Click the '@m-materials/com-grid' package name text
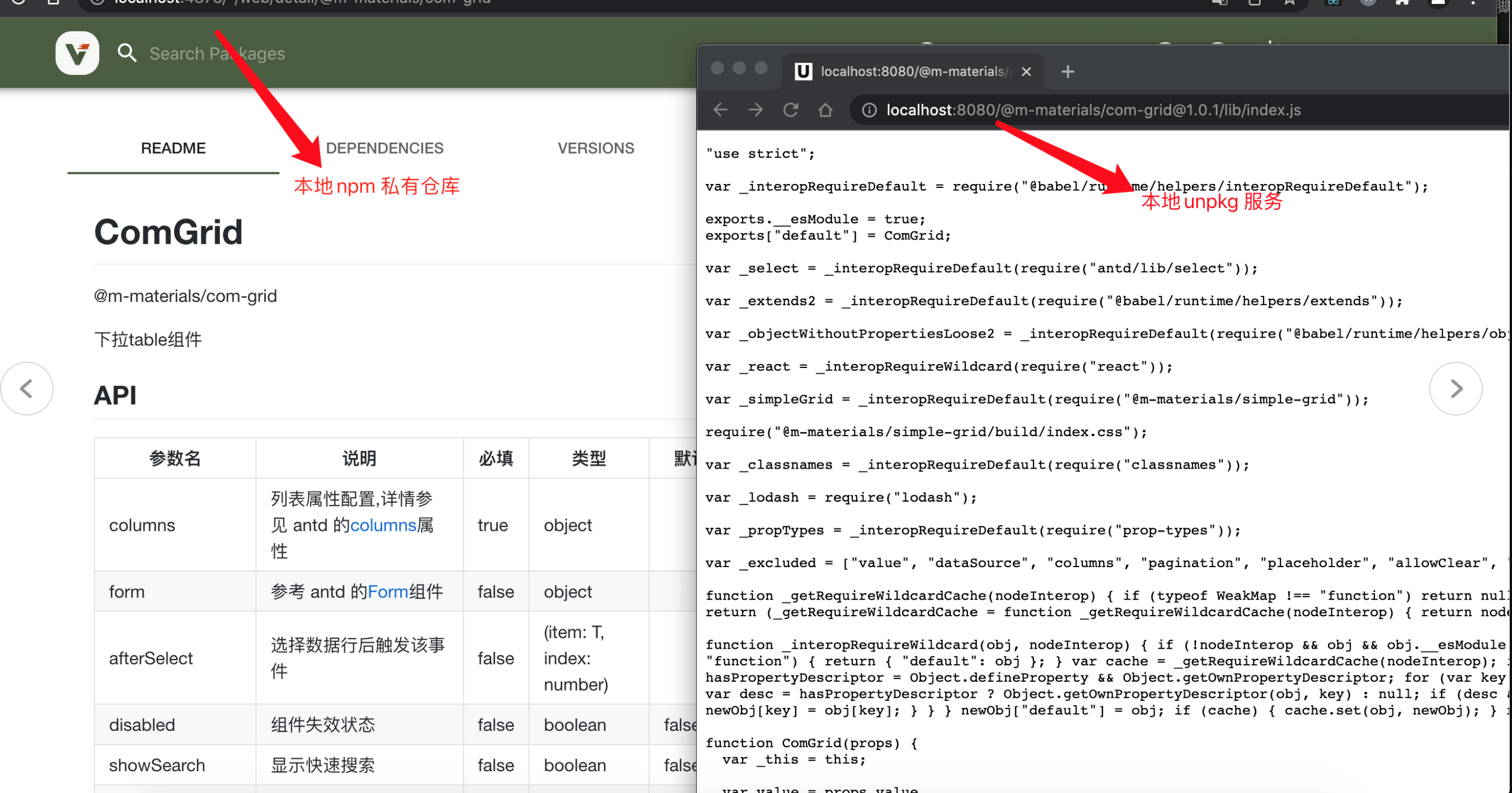This screenshot has width=1512, height=793. point(185,296)
